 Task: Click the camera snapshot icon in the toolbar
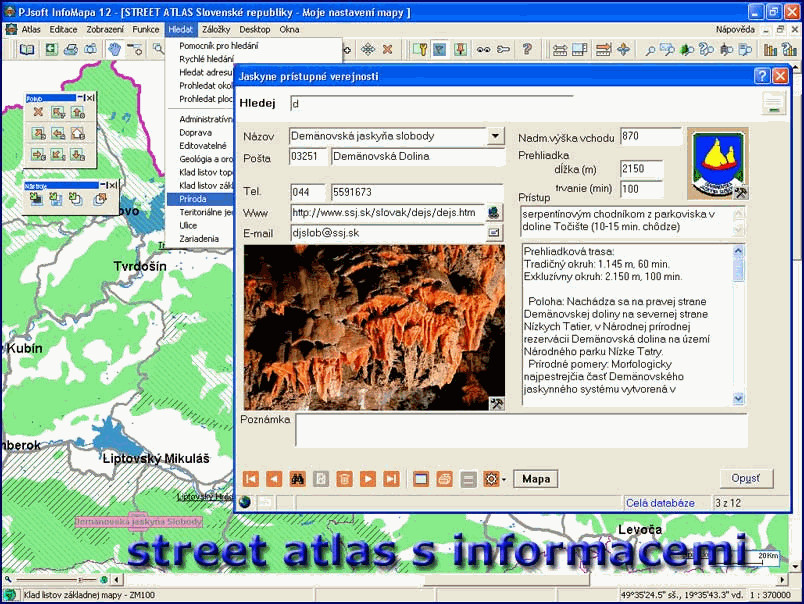coord(91,49)
